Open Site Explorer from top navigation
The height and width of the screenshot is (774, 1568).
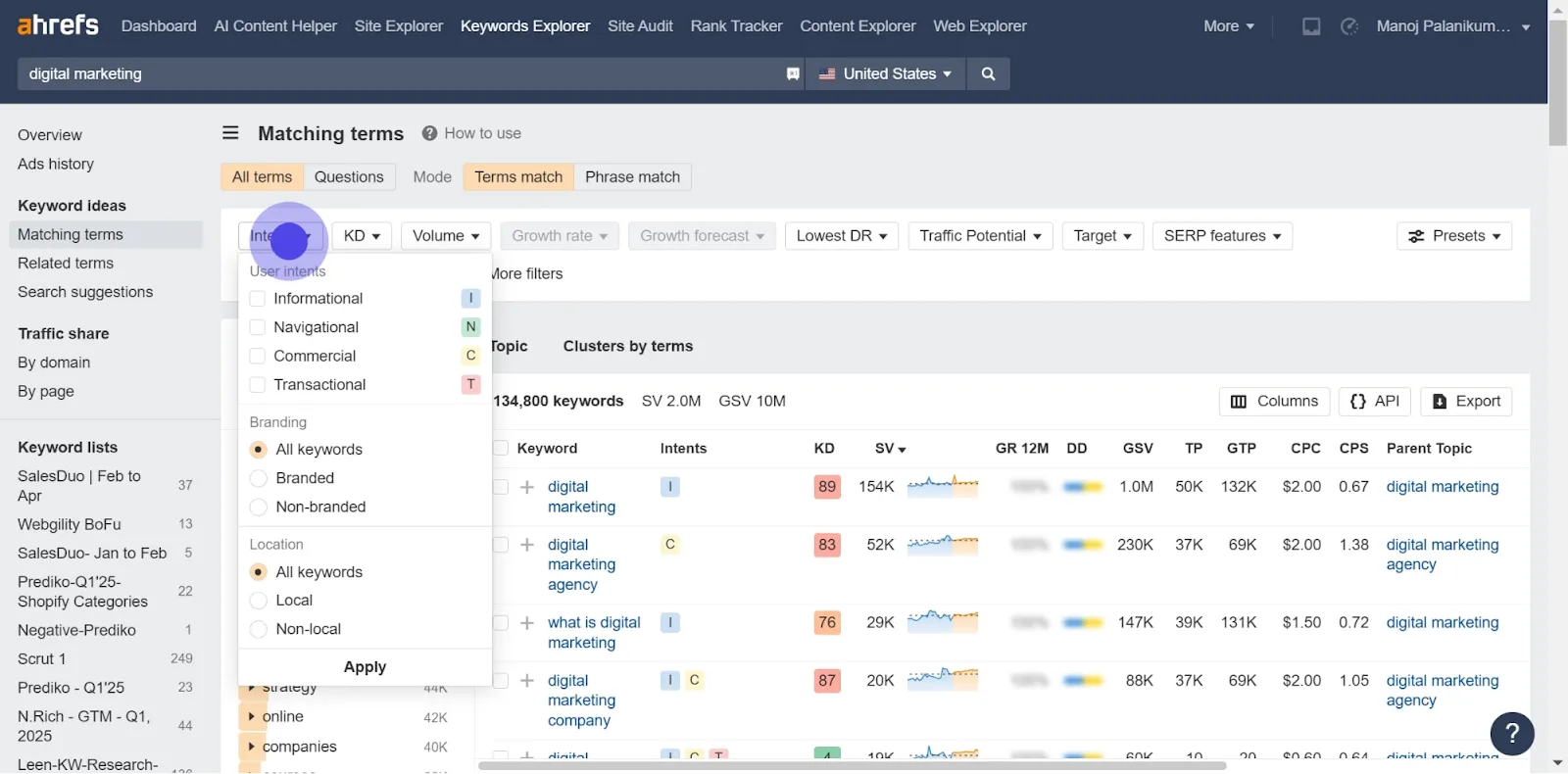[399, 26]
